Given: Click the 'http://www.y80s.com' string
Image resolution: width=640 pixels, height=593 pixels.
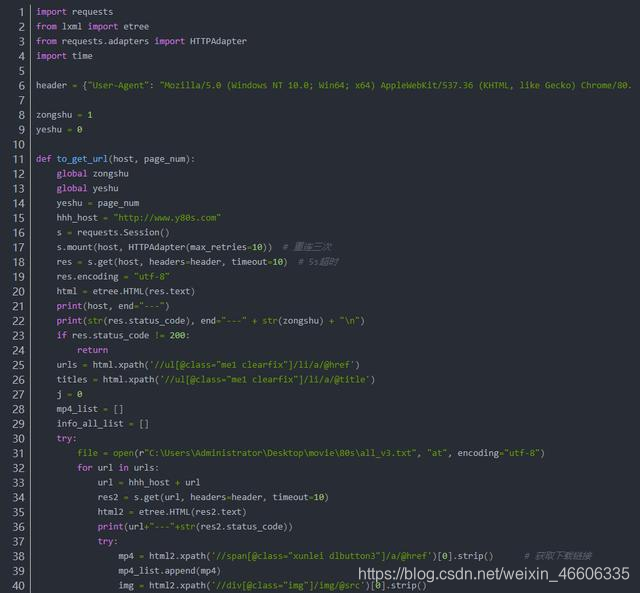Looking at the screenshot, I should (x=167, y=218).
